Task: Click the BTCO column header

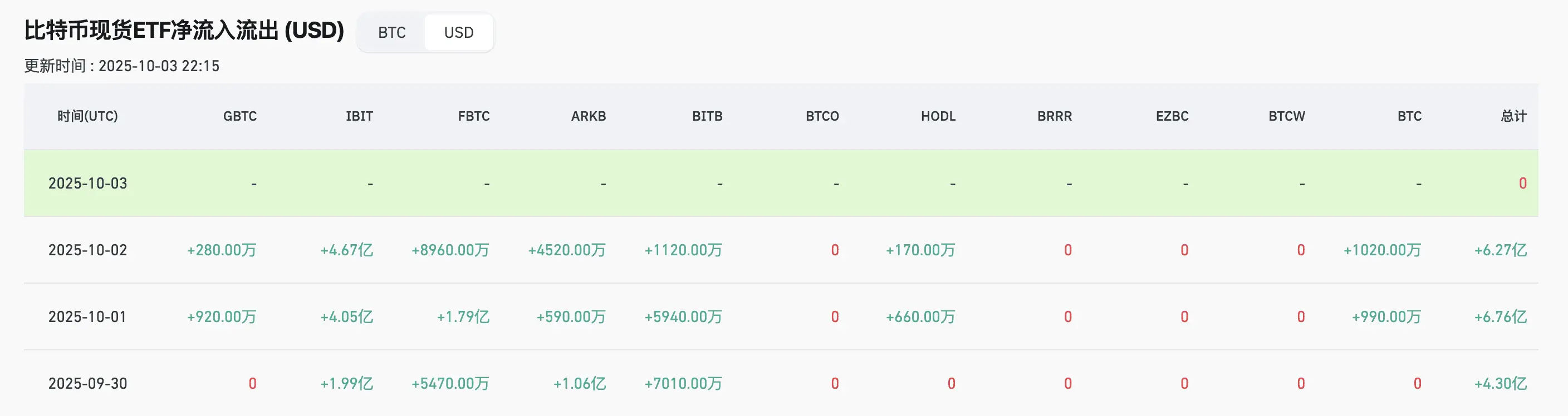Action: pos(822,116)
